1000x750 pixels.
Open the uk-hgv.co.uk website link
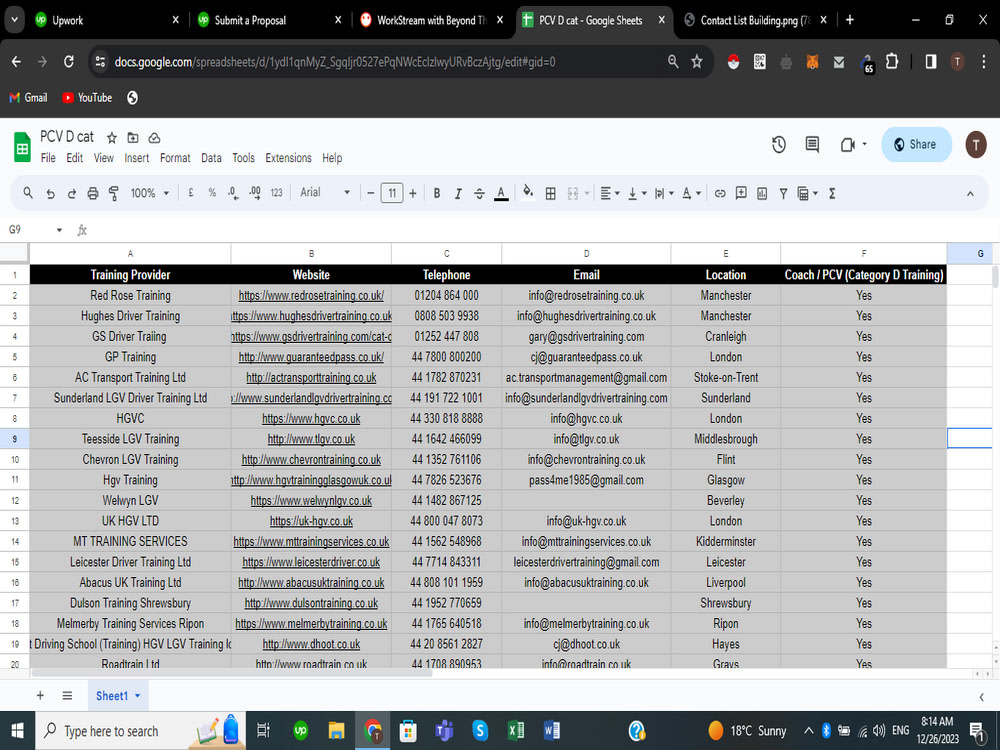coord(311,521)
